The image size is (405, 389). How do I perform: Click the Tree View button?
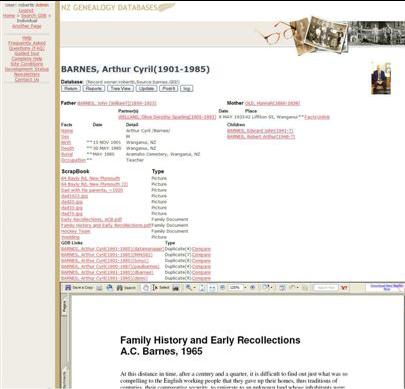pyautogui.click(x=120, y=89)
